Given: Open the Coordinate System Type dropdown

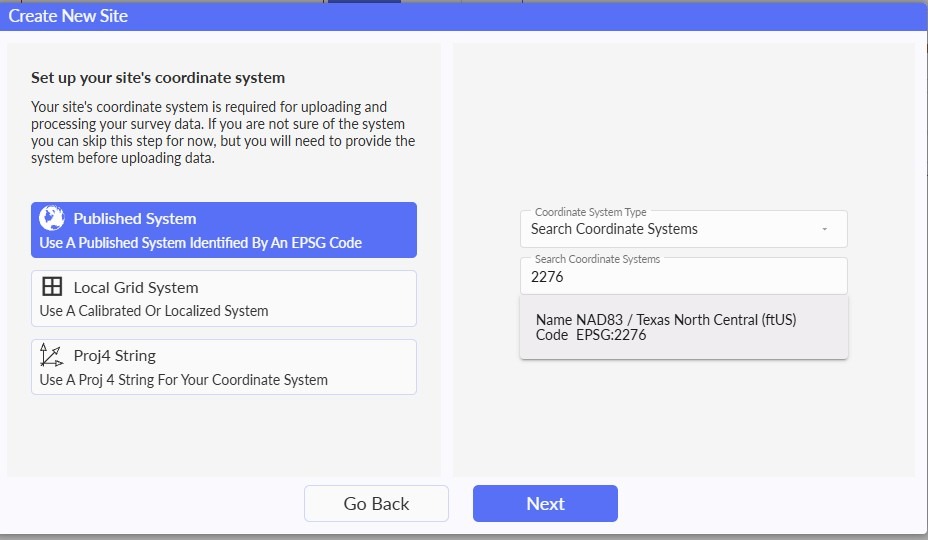Looking at the screenshot, I should click(x=684, y=229).
